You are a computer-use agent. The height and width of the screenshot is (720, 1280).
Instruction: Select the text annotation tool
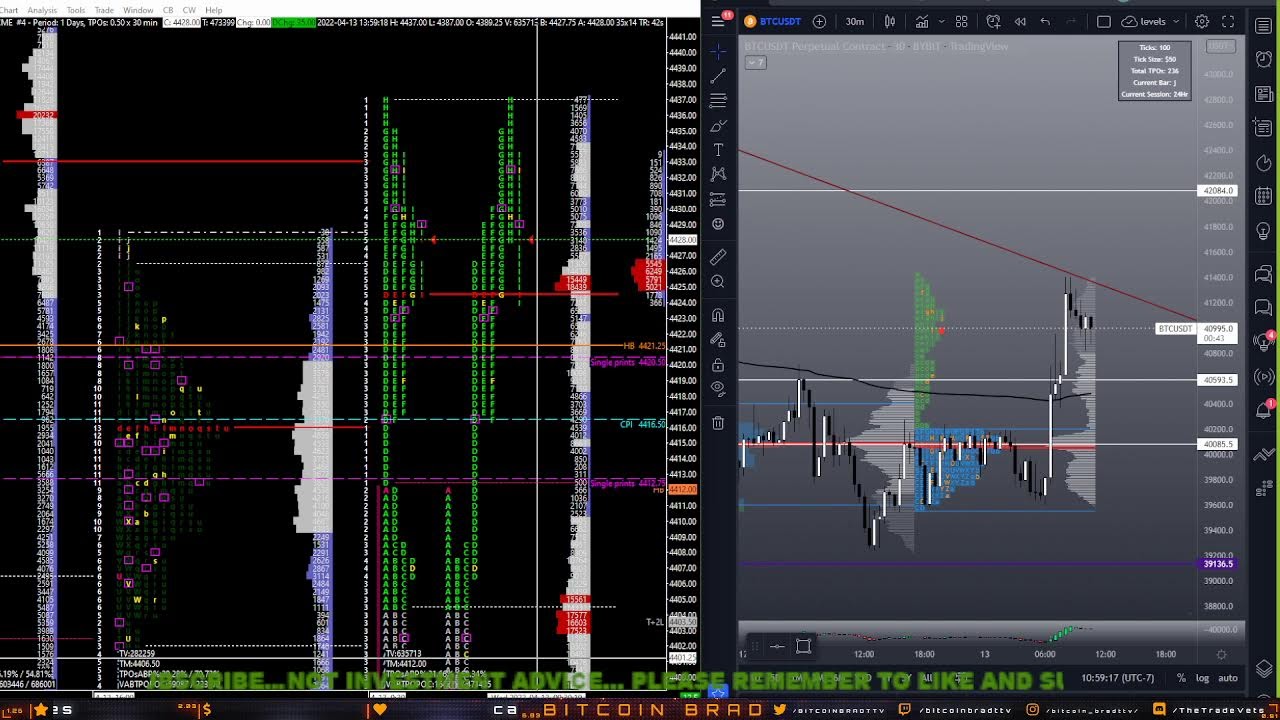(718, 150)
